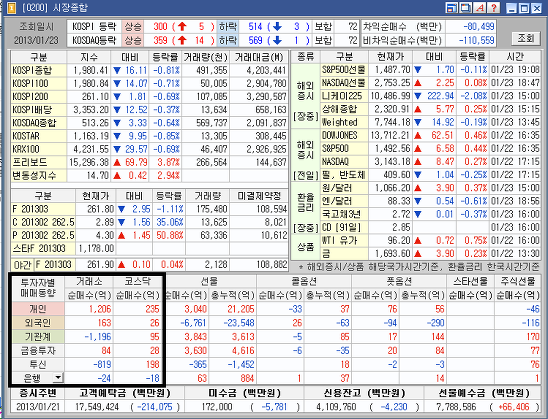Click the 야간 label of night futures
The width and height of the screenshot is (548, 419).
click(x=22, y=265)
